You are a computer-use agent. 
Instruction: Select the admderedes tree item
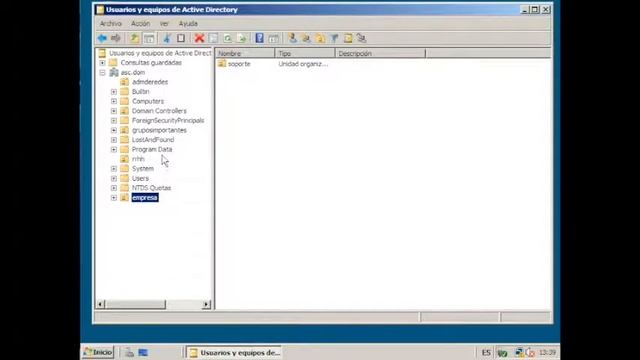(x=150, y=82)
